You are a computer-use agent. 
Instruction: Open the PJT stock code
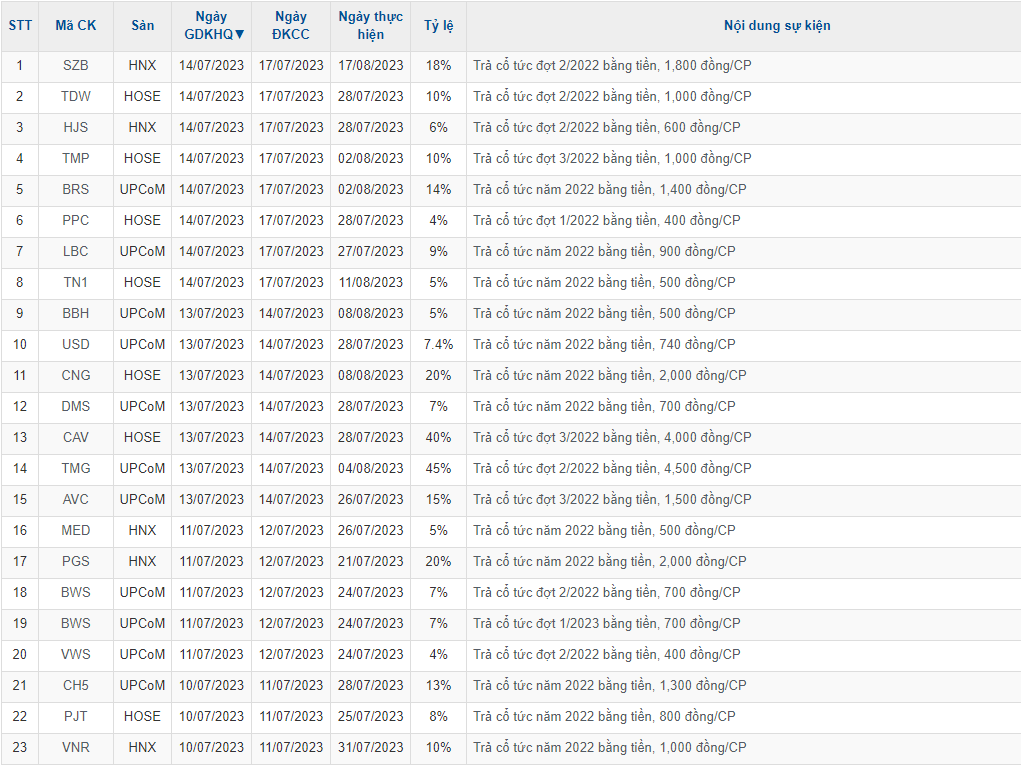(75, 716)
